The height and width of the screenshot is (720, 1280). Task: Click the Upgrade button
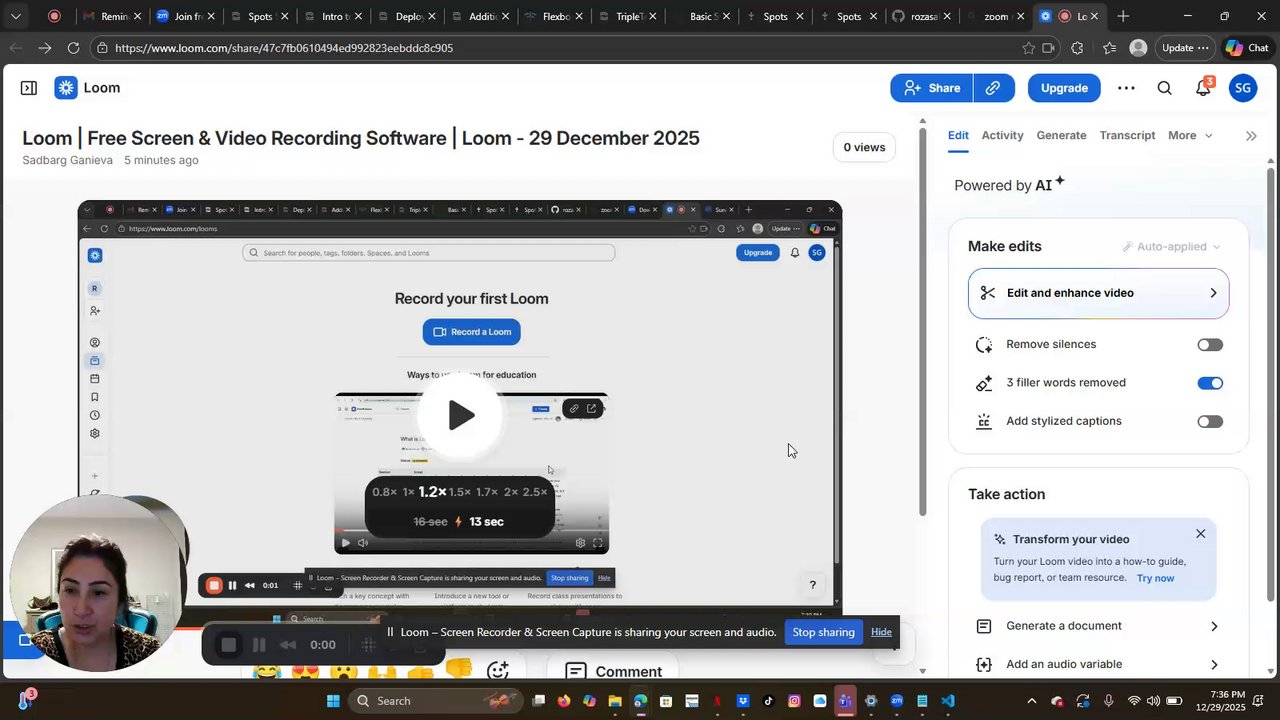point(1064,88)
